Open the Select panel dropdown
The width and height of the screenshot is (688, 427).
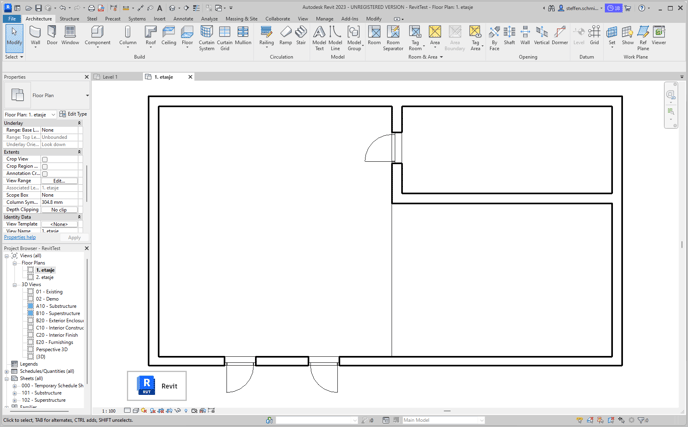[14, 57]
